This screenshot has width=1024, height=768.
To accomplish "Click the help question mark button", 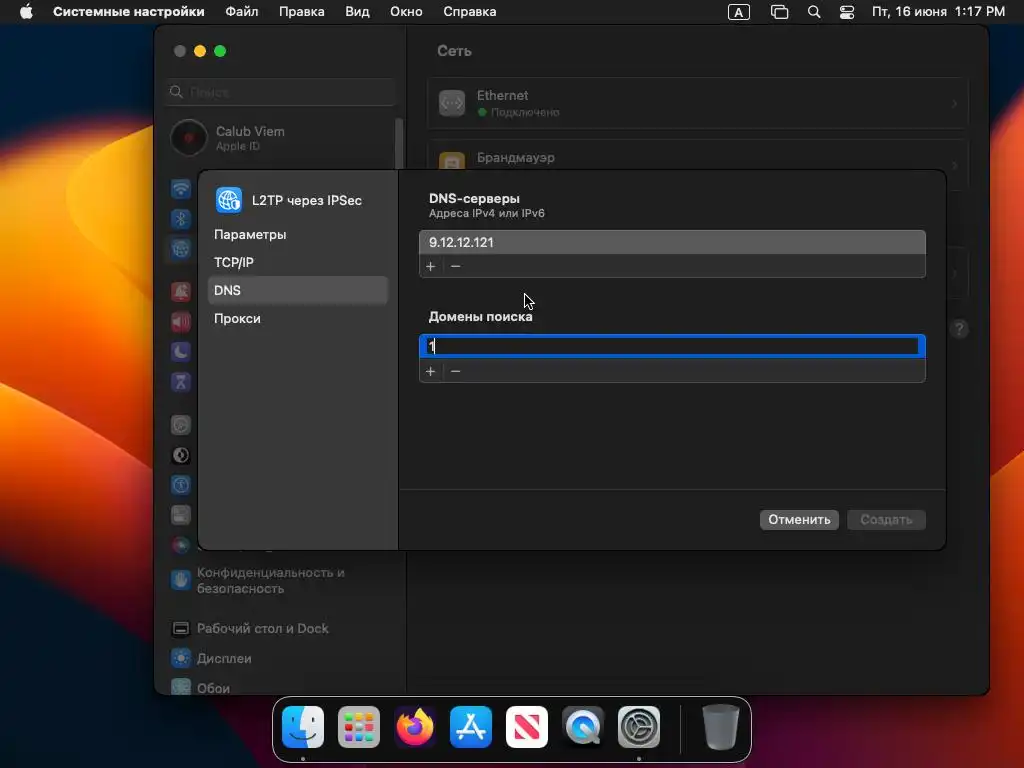I will 959,328.
